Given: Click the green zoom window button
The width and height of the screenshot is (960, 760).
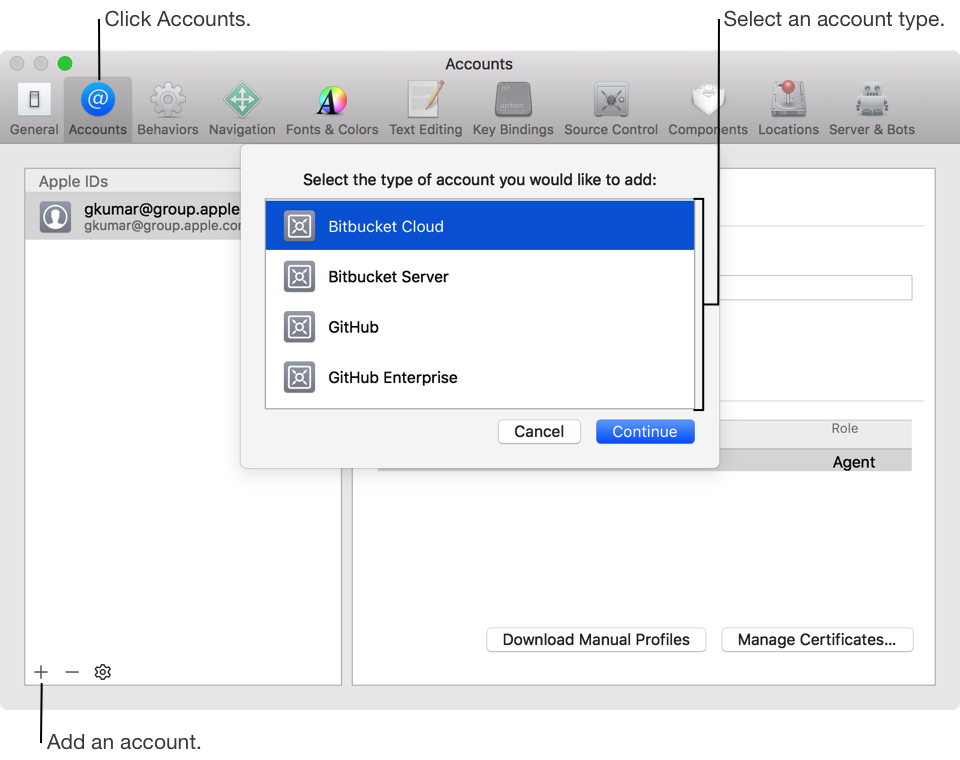Looking at the screenshot, I should (65, 63).
